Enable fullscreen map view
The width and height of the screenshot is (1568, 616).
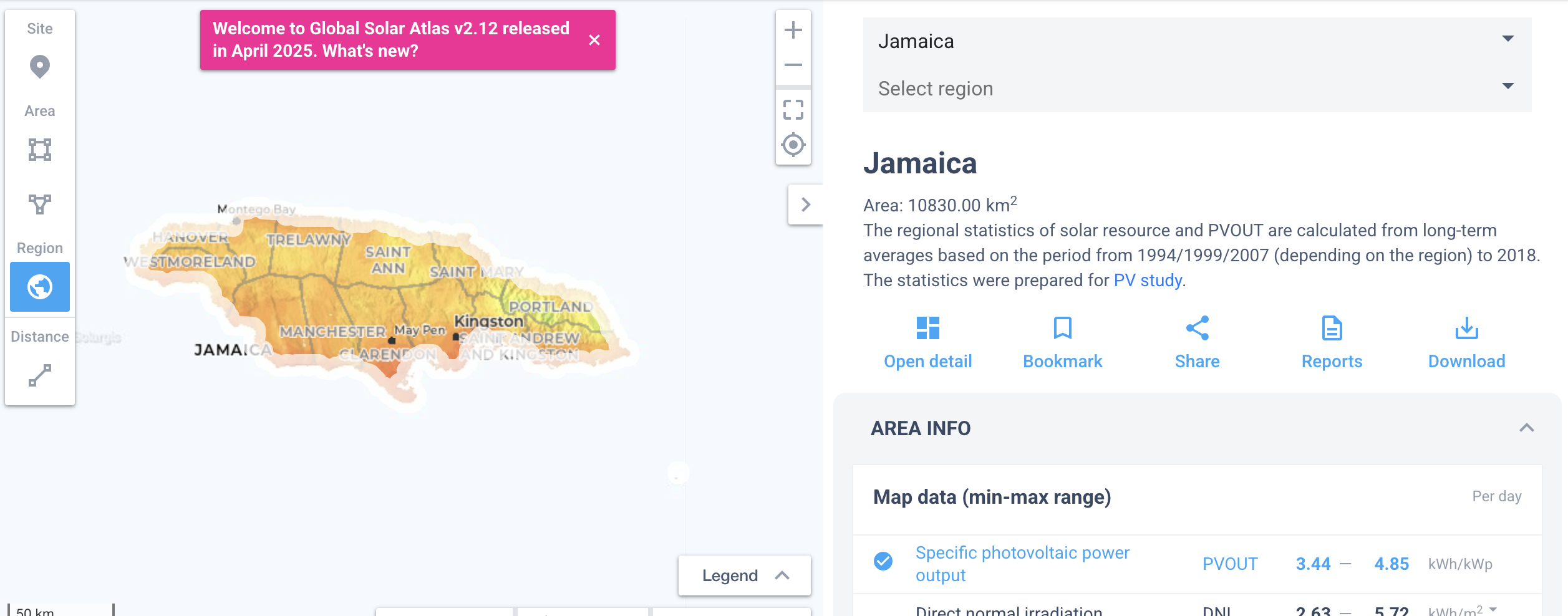[x=792, y=112]
